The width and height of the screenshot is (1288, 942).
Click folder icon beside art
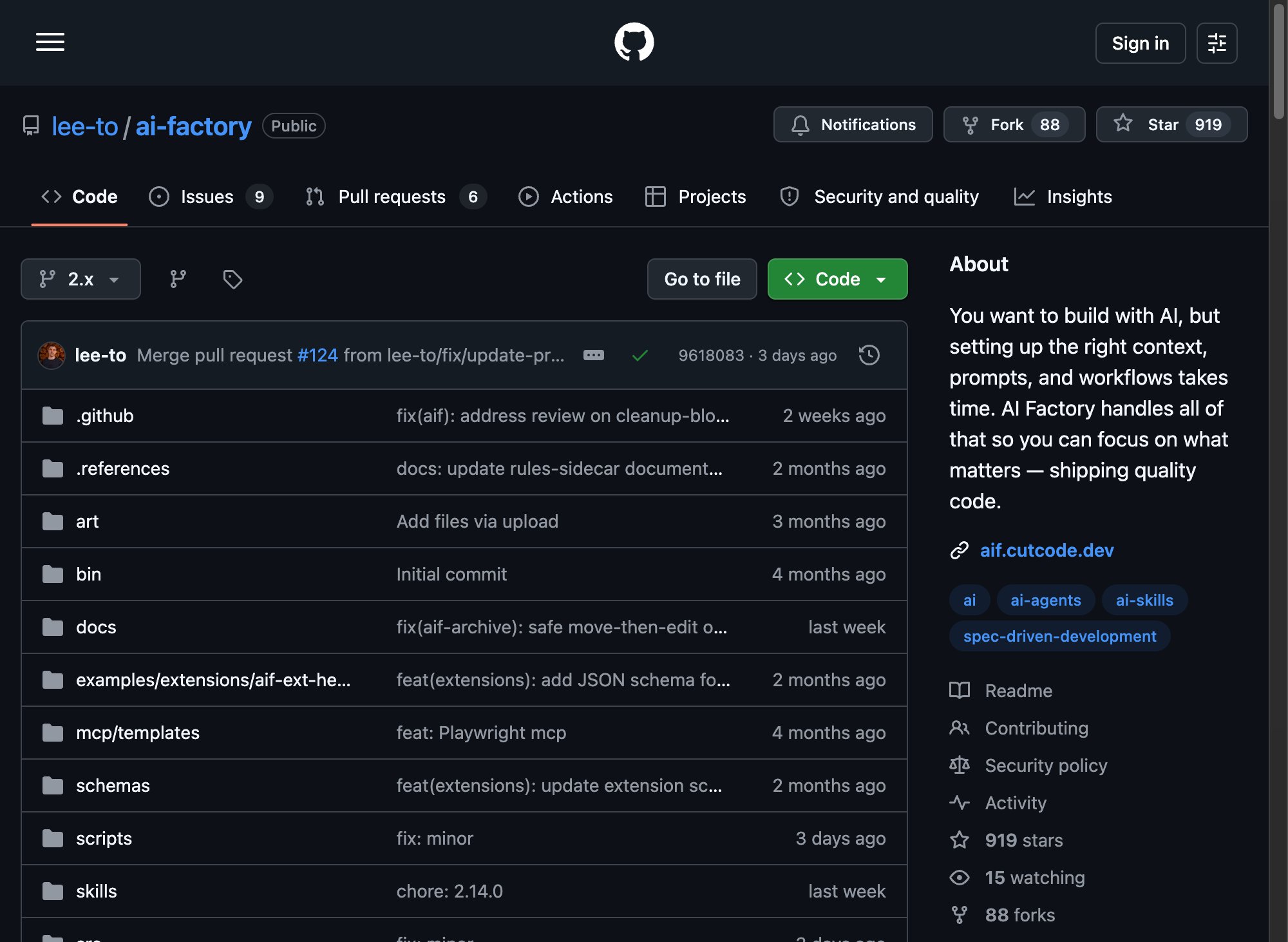click(x=53, y=521)
